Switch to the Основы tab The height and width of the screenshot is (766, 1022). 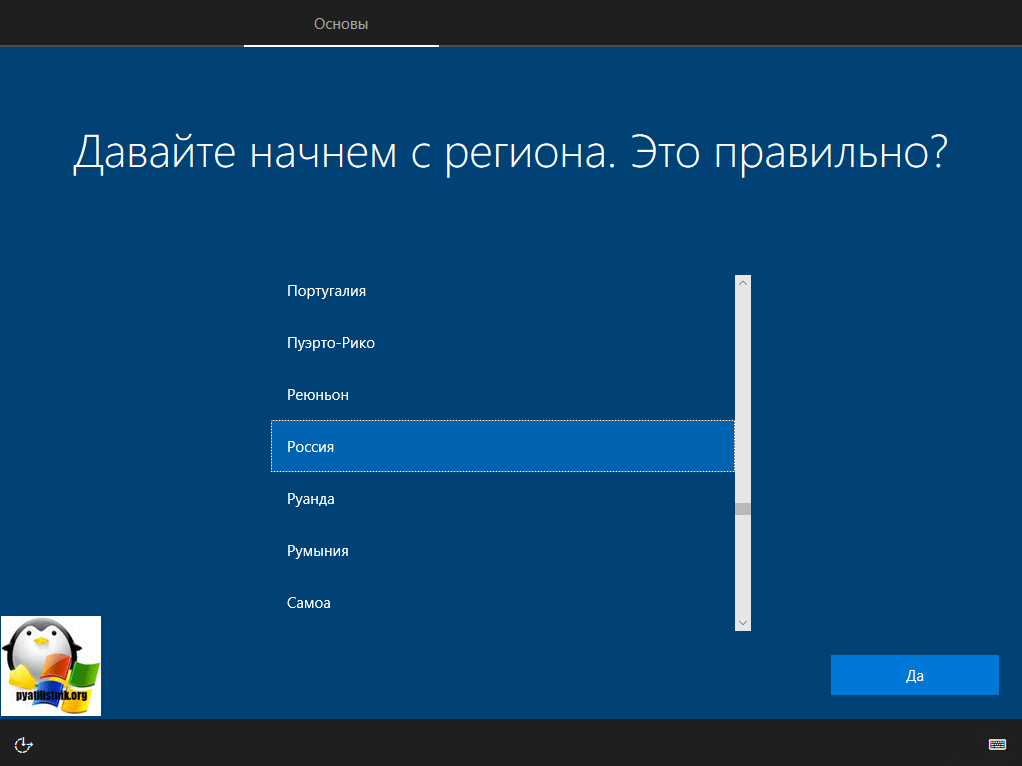coord(341,23)
